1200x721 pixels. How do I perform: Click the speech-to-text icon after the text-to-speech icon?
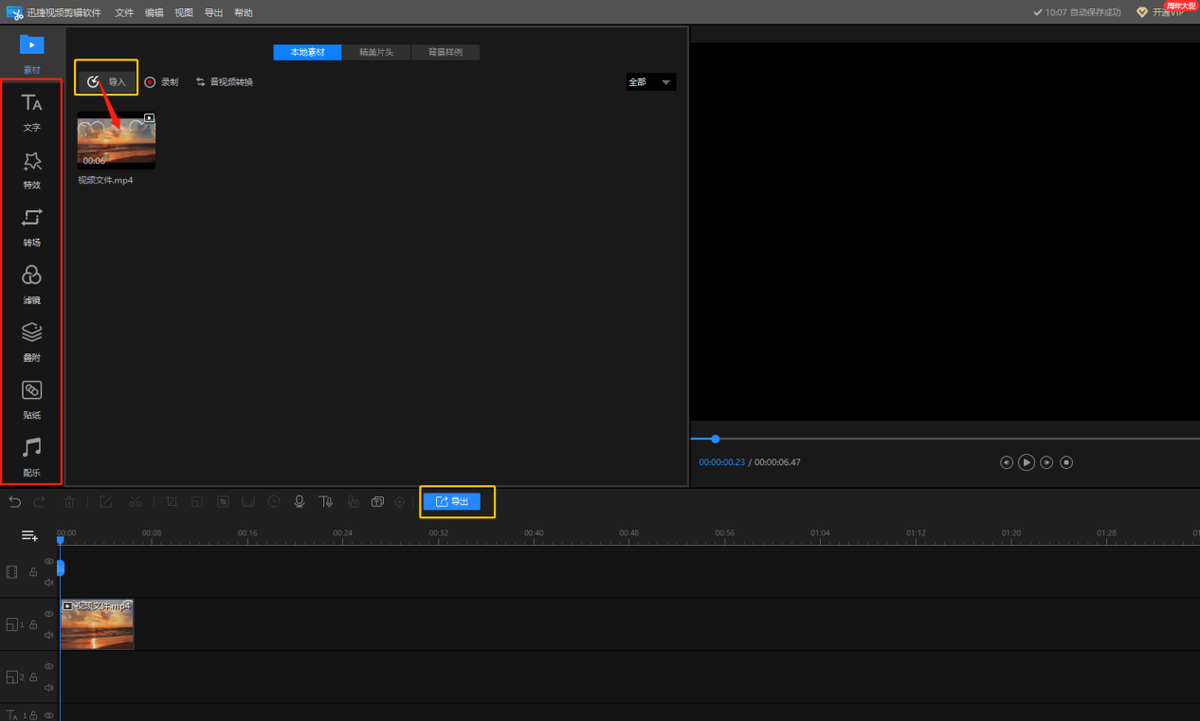(353, 502)
